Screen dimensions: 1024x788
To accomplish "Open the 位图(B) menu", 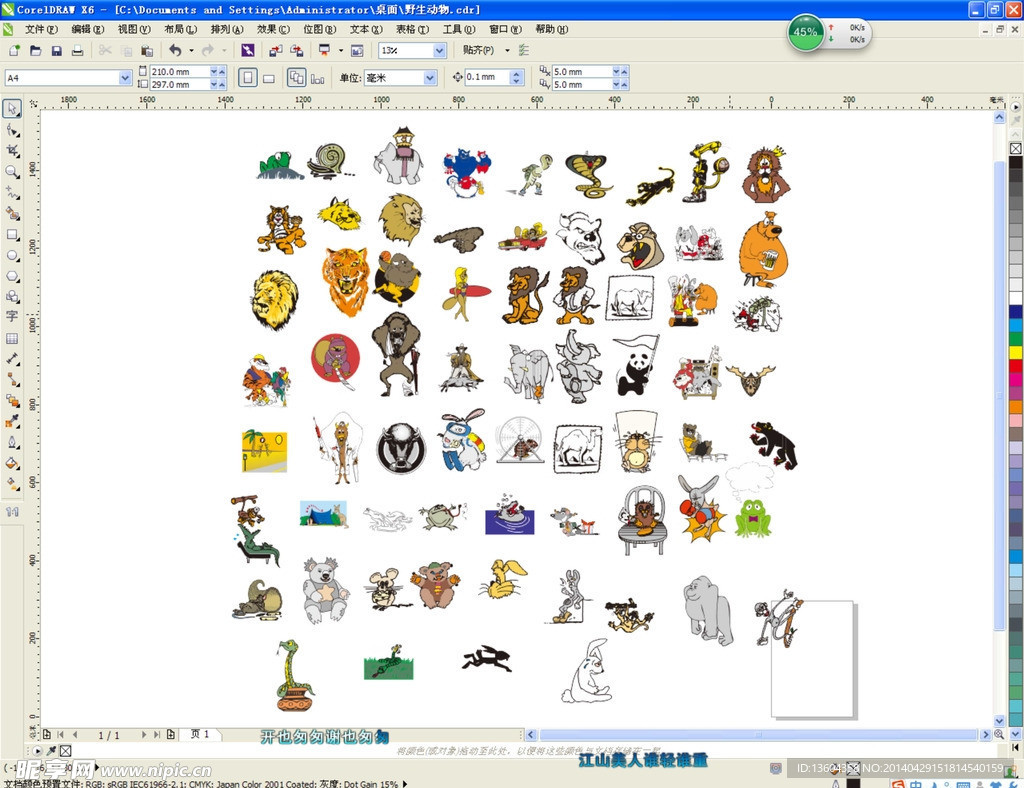I will pos(319,29).
